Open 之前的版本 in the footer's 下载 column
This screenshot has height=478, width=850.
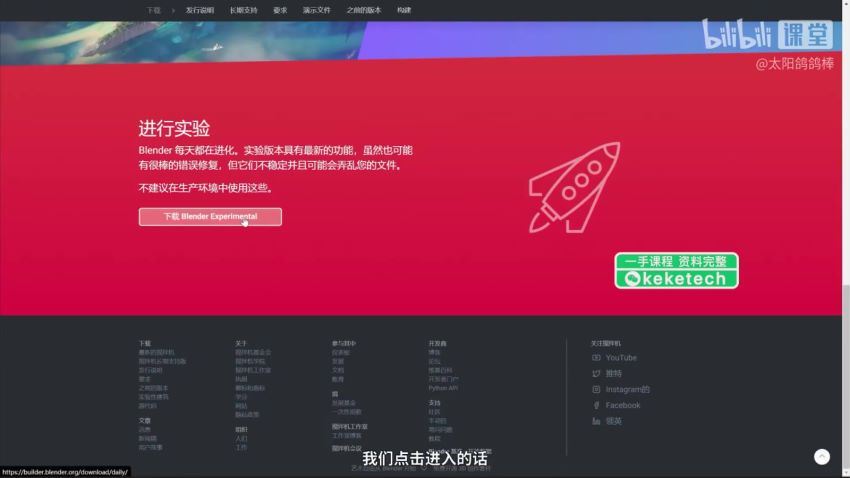tap(153, 388)
